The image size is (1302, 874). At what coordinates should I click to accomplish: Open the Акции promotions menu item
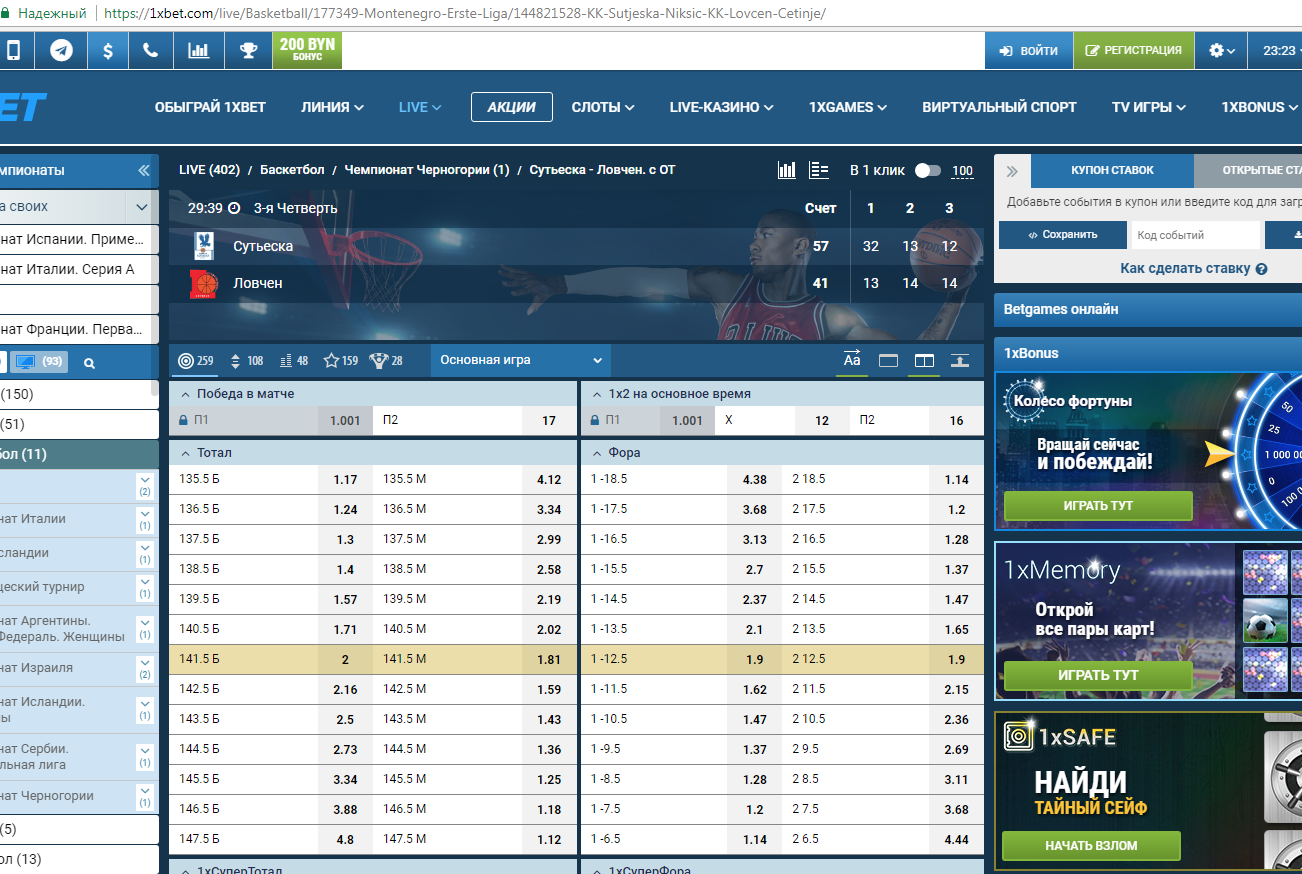click(512, 107)
